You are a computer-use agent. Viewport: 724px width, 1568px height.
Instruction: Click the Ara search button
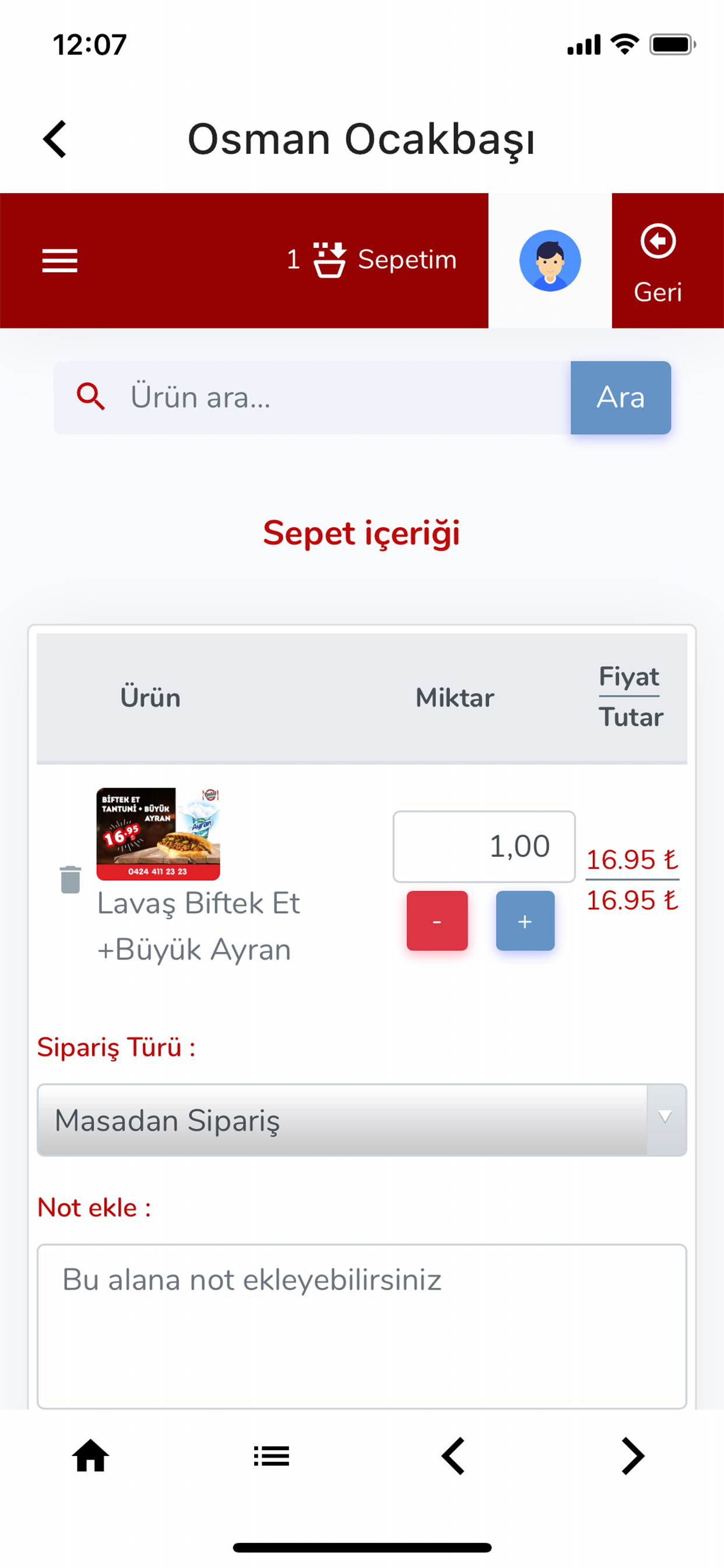620,397
